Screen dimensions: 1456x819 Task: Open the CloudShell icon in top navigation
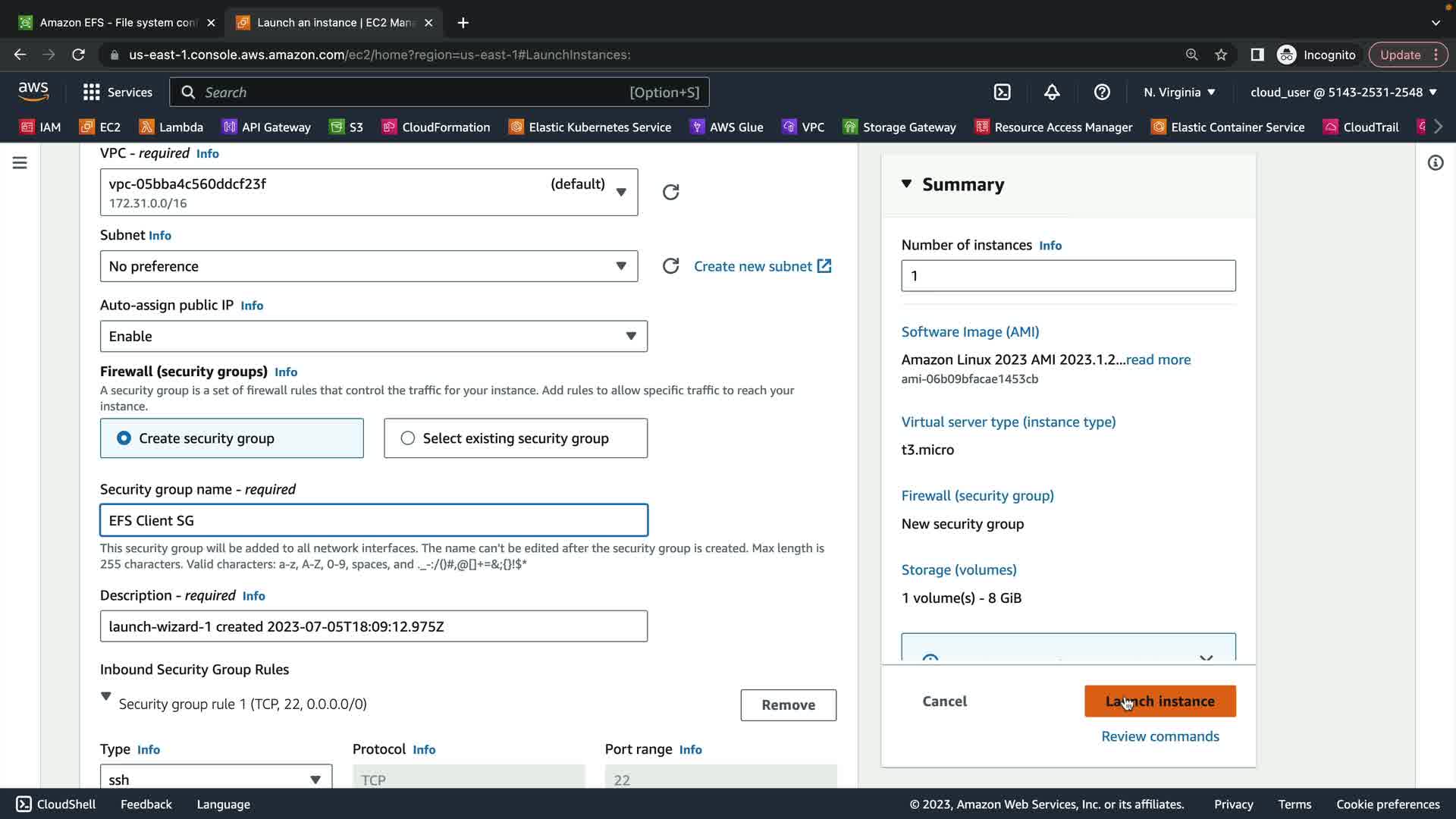coord(1002,92)
